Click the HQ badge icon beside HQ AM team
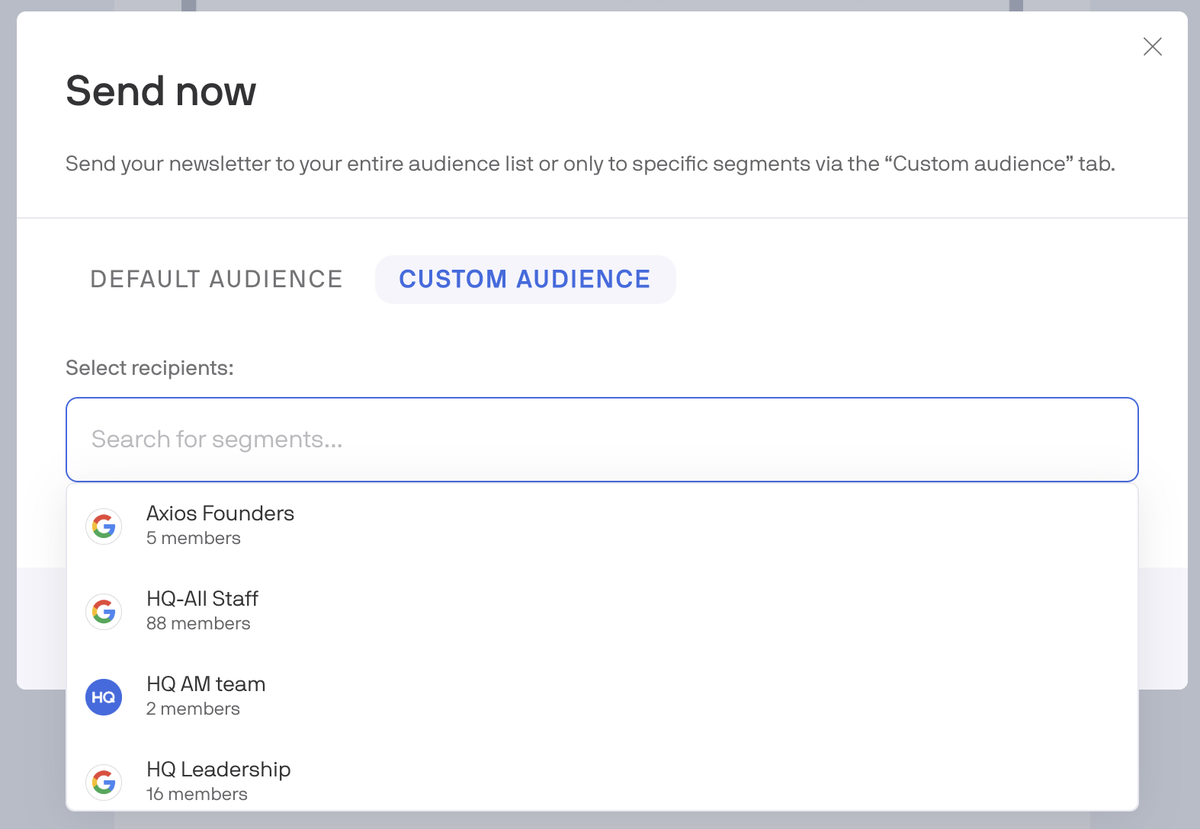The height and width of the screenshot is (829, 1200). [104, 697]
